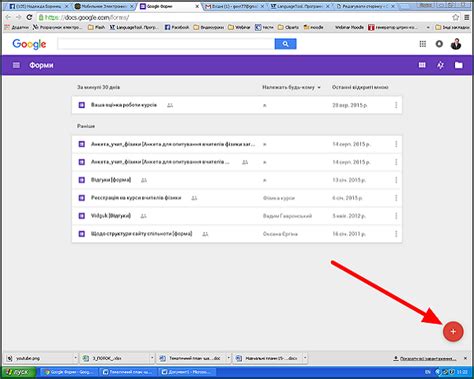Screen dimensions: 474x379
Task: Switch to the Gmail inbox browser tab
Action: [233, 6]
